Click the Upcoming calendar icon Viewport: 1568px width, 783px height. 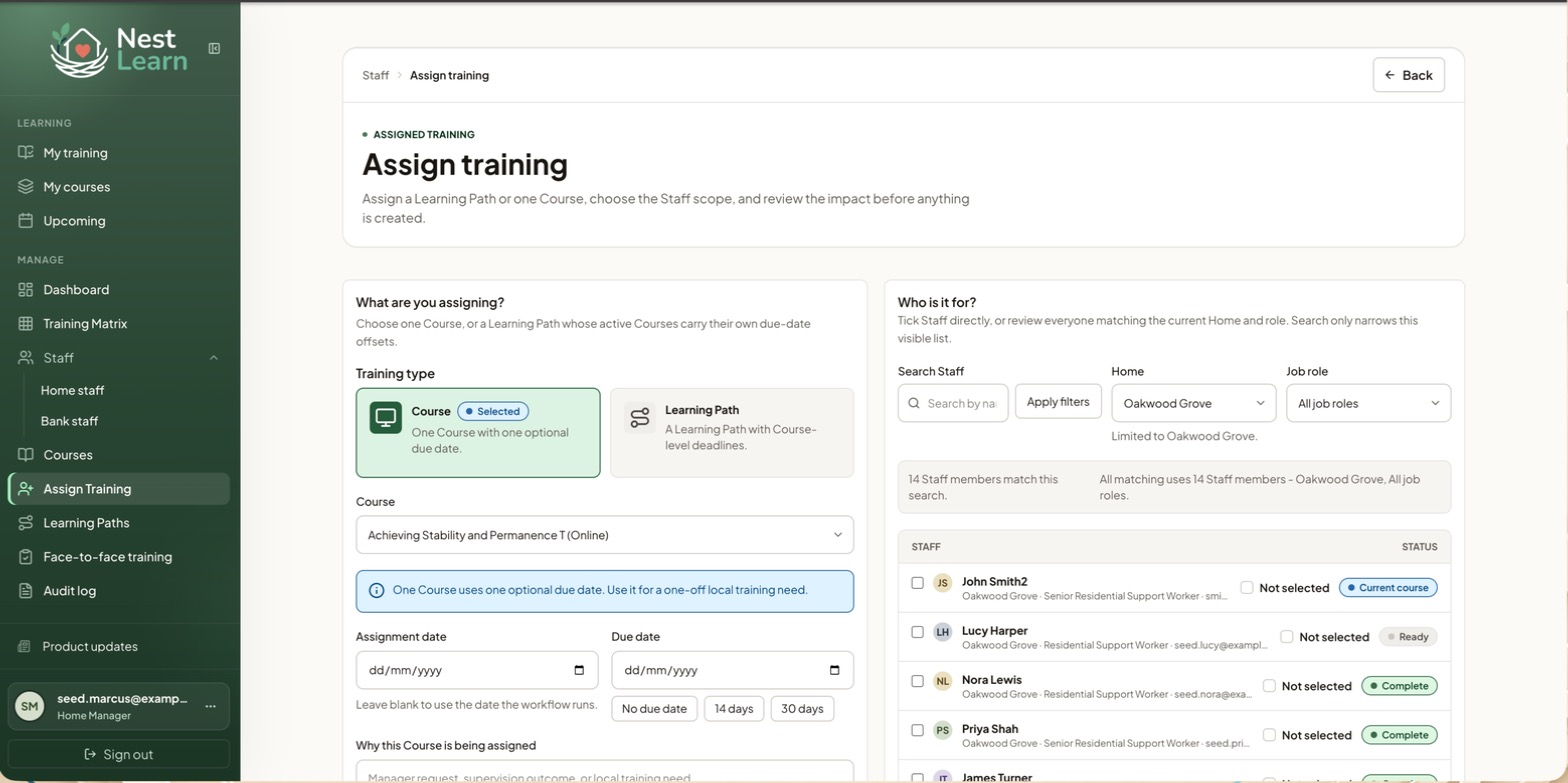[26, 221]
